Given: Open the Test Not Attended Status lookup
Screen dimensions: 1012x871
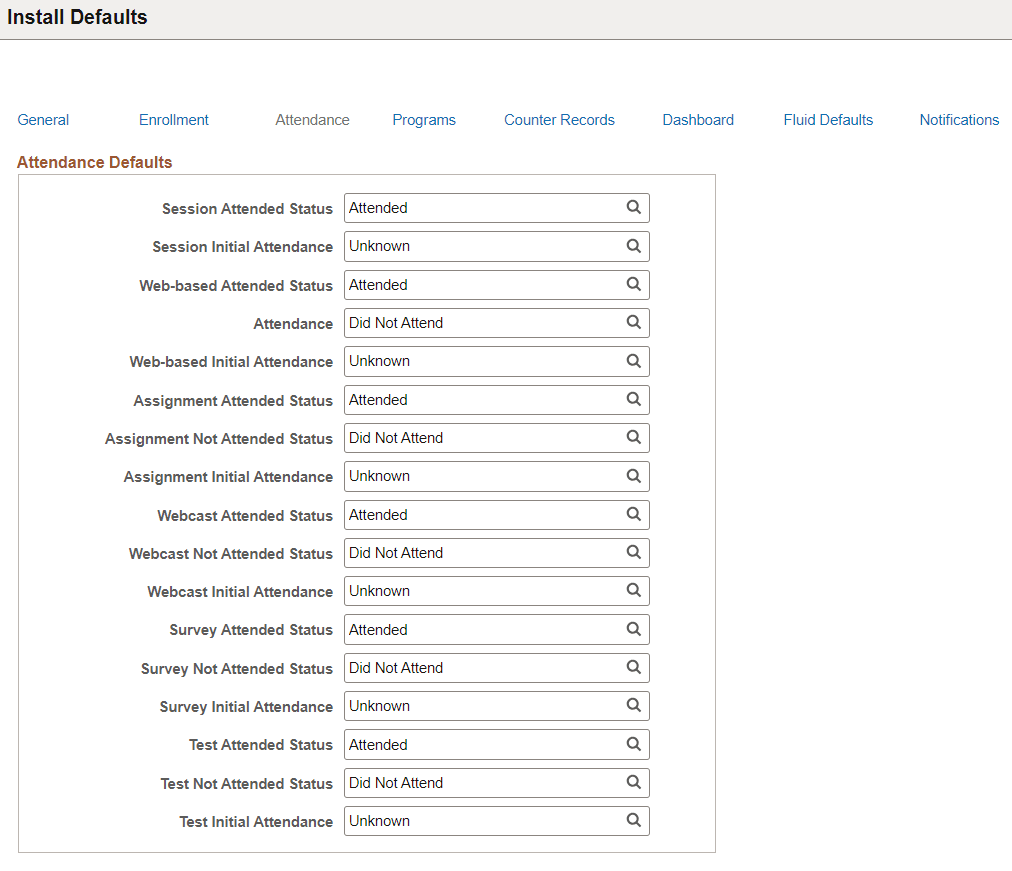Looking at the screenshot, I should [634, 782].
